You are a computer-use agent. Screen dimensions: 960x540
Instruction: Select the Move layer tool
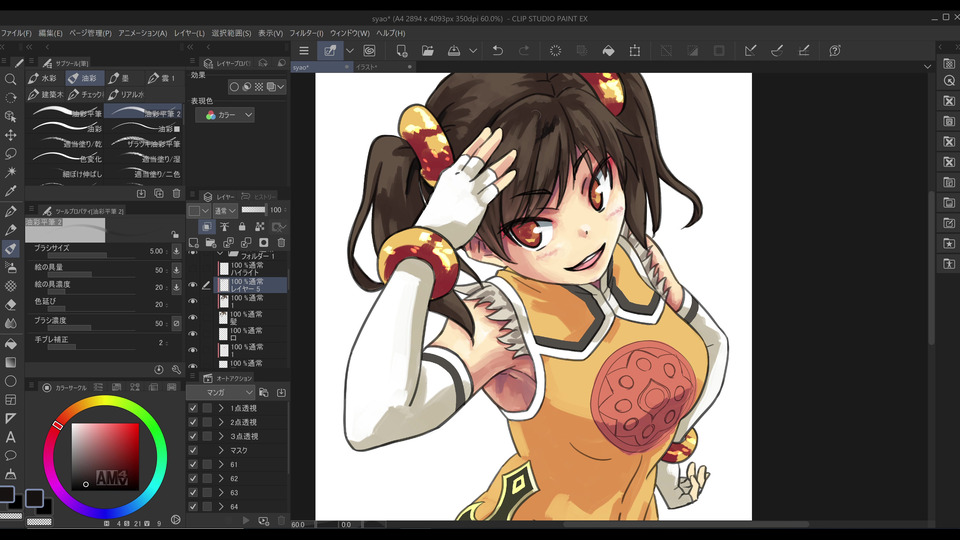point(10,135)
